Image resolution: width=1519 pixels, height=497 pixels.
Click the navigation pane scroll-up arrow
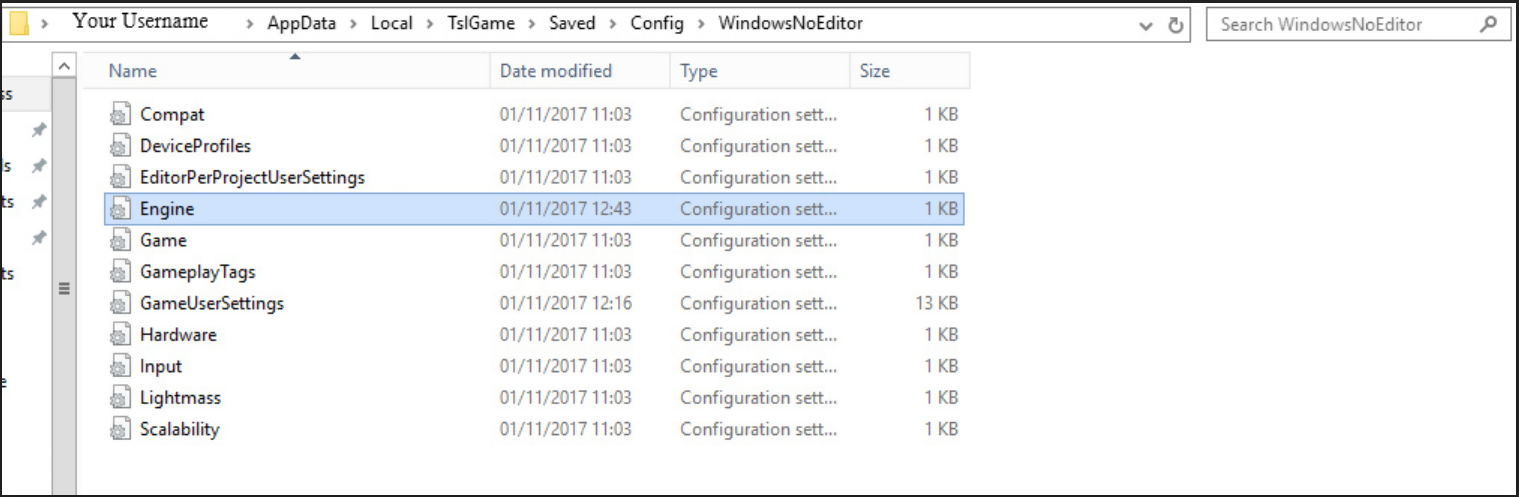pyautogui.click(x=63, y=66)
